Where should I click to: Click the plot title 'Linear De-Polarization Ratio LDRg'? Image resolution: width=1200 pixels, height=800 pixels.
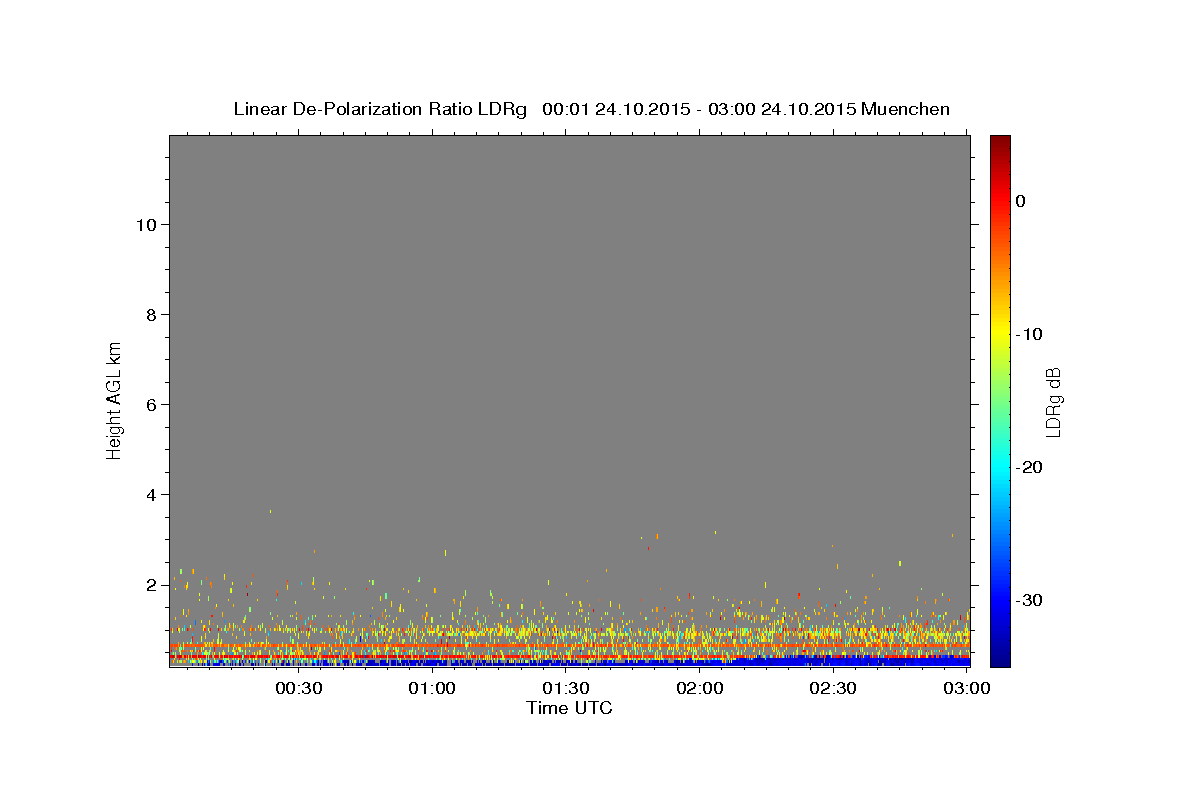[x=379, y=109]
